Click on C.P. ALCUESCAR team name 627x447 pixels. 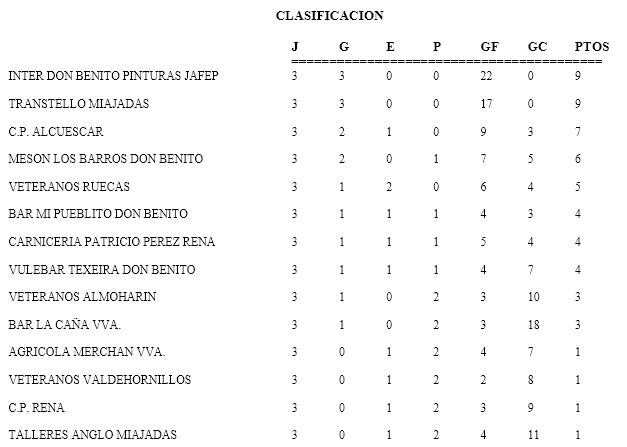pyautogui.click(x=56, y=131)
